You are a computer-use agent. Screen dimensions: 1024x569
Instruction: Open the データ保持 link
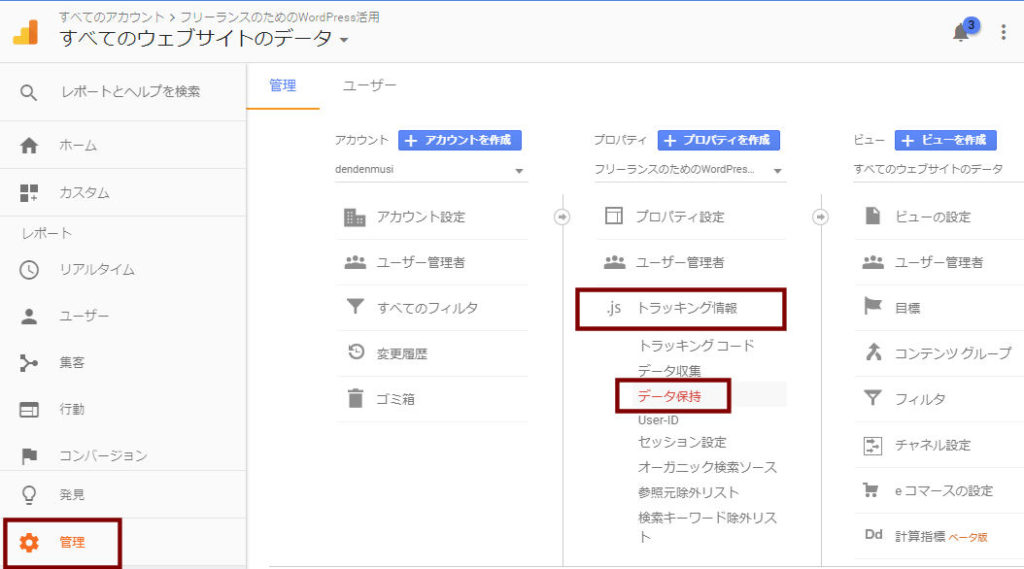tap(669, 396)
